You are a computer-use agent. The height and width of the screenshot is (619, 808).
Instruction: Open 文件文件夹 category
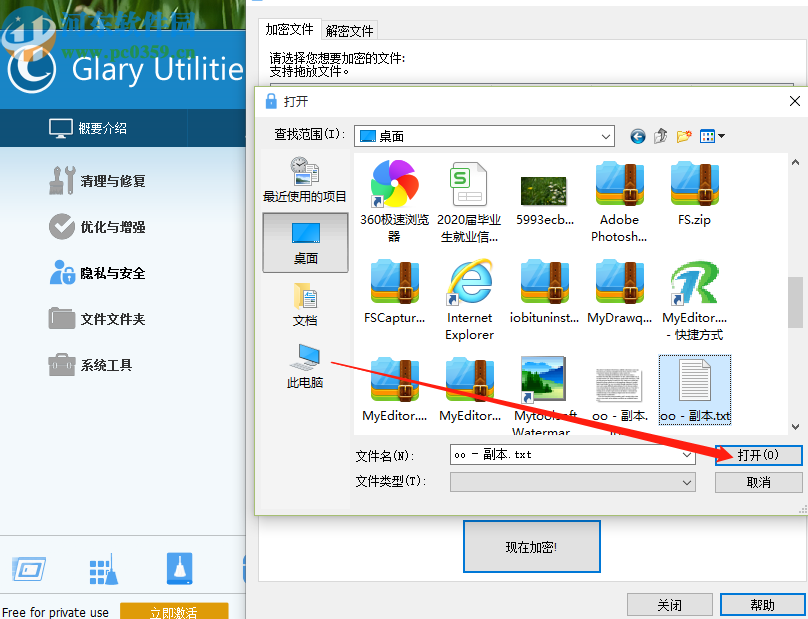98,319
